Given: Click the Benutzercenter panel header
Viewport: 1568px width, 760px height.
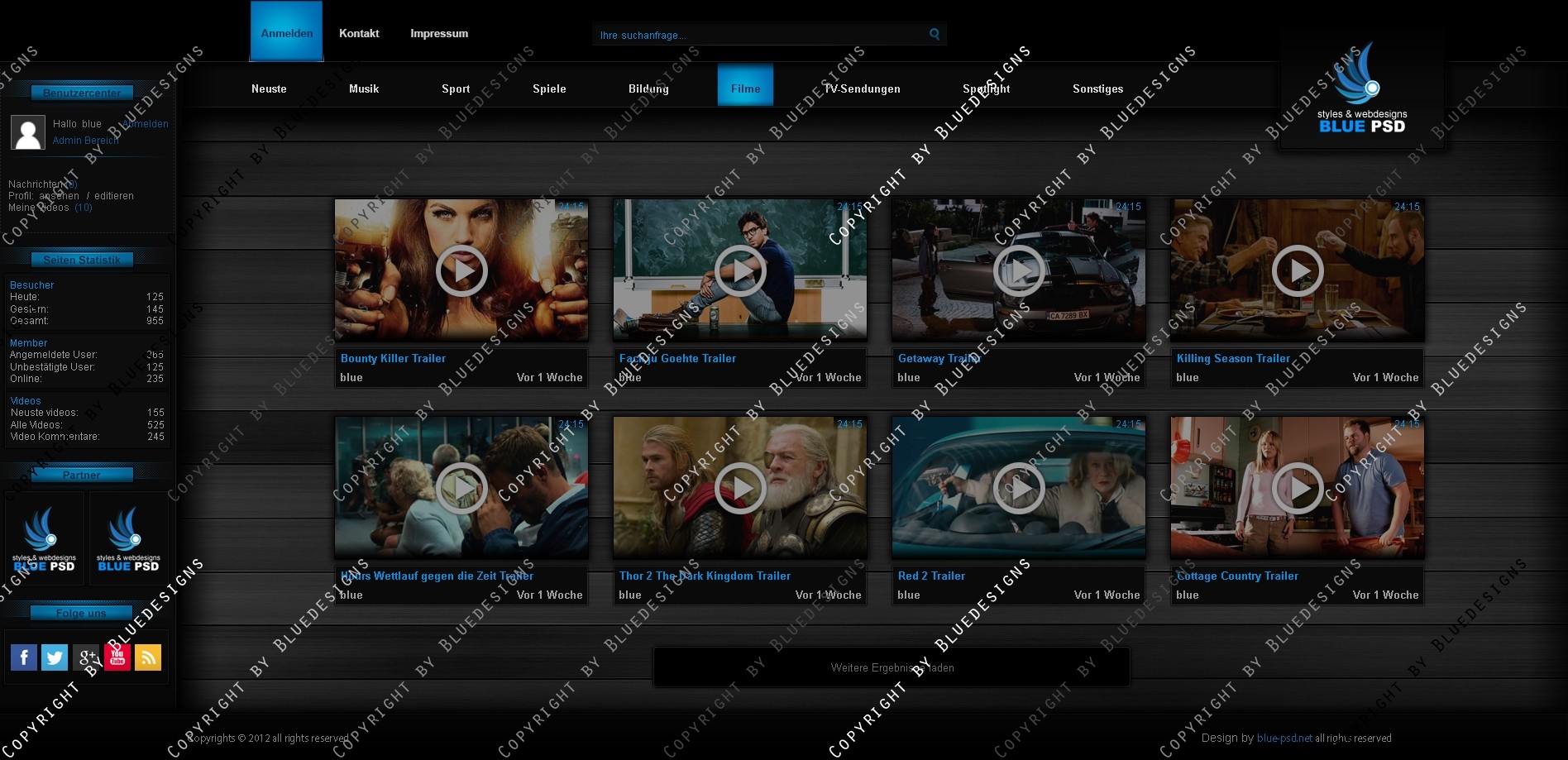Looking at the screenshot, I should tap(81, 93).
